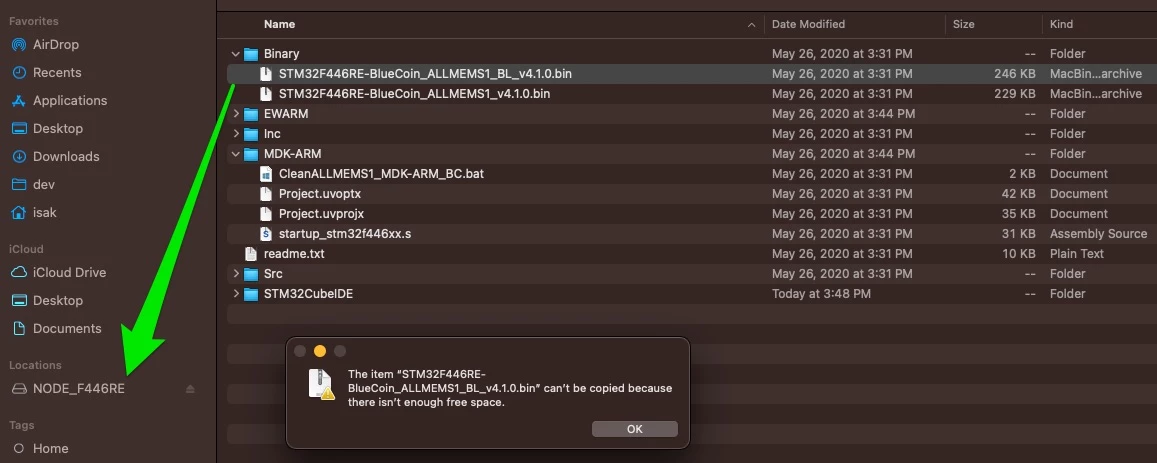
Task: Select the Home tag
Action: coord(50,448)
